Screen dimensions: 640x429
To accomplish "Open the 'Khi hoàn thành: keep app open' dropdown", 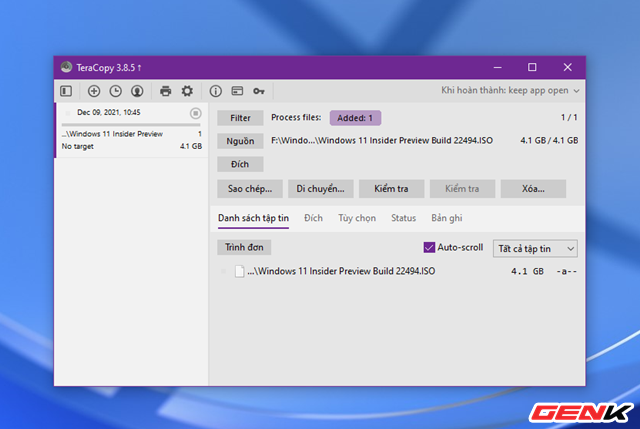I will tap(510, 90).
